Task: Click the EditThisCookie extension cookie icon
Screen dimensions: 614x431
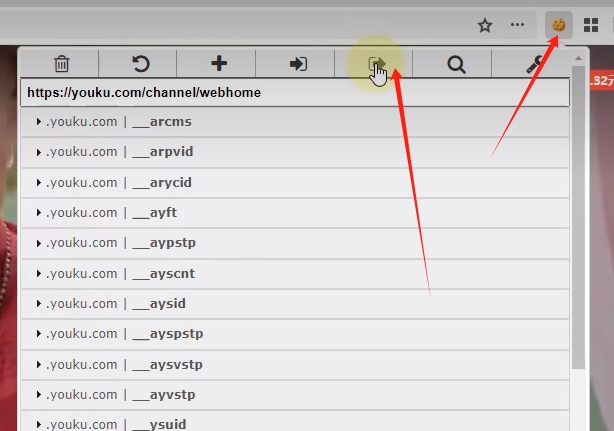Action: coord(559,25)
